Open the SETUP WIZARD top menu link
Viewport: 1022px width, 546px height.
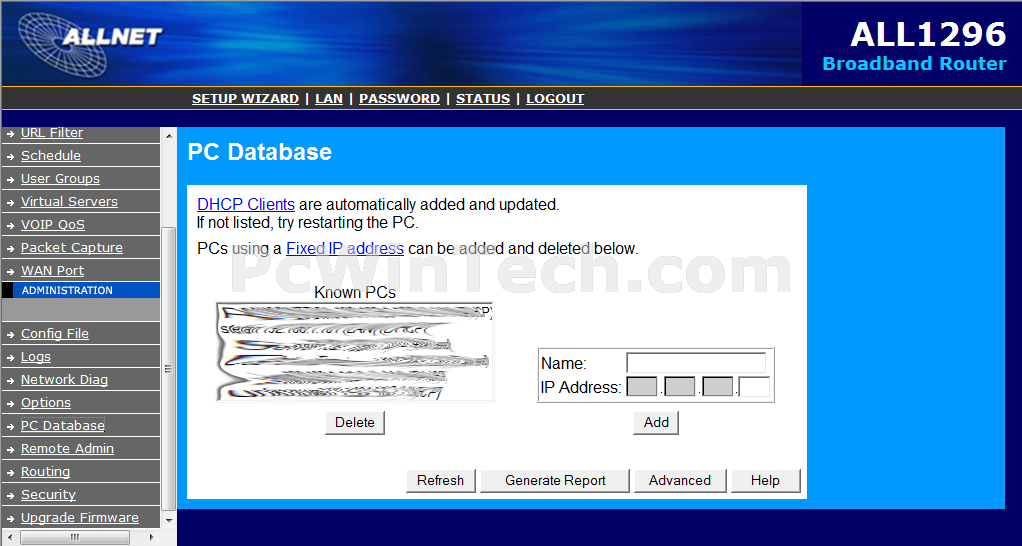click(x=245, y=98)
